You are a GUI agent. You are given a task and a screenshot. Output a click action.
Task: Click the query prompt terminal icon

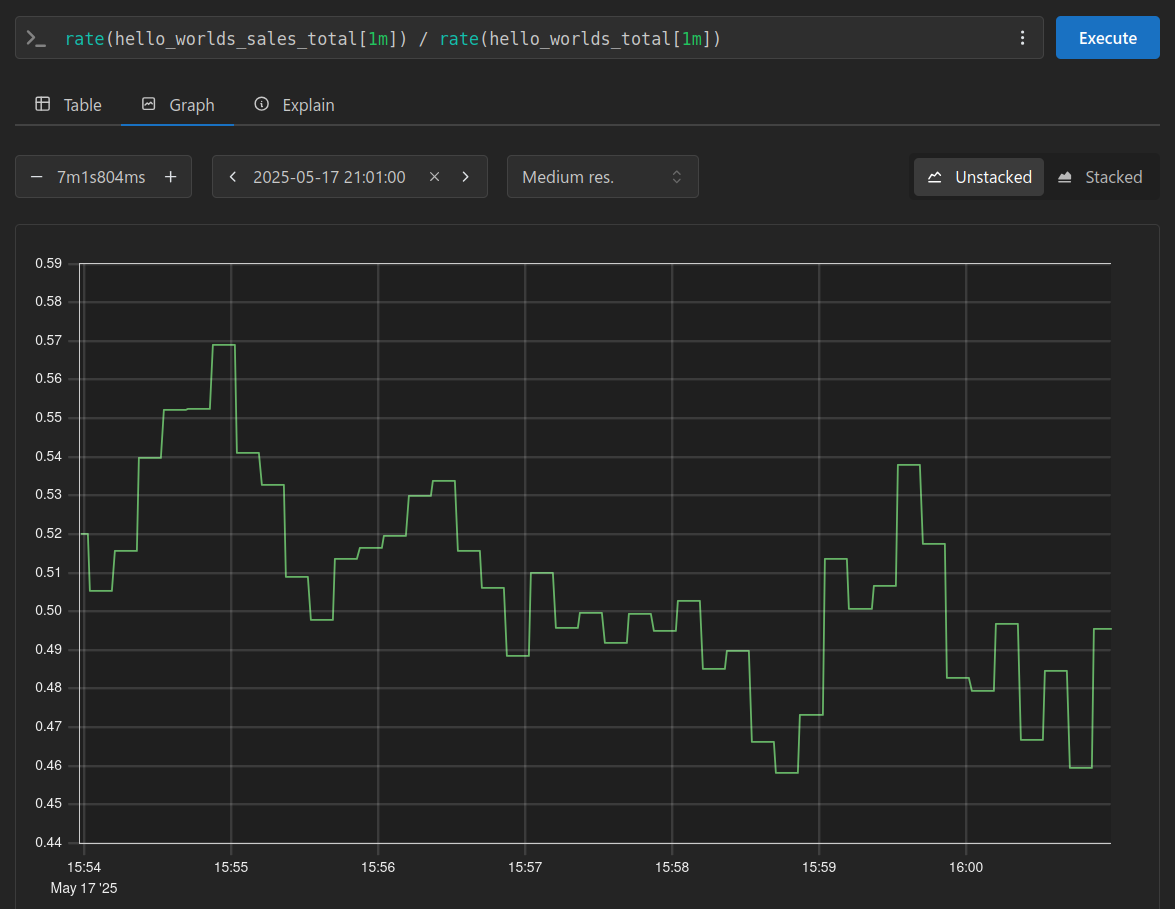coord(36,38)
